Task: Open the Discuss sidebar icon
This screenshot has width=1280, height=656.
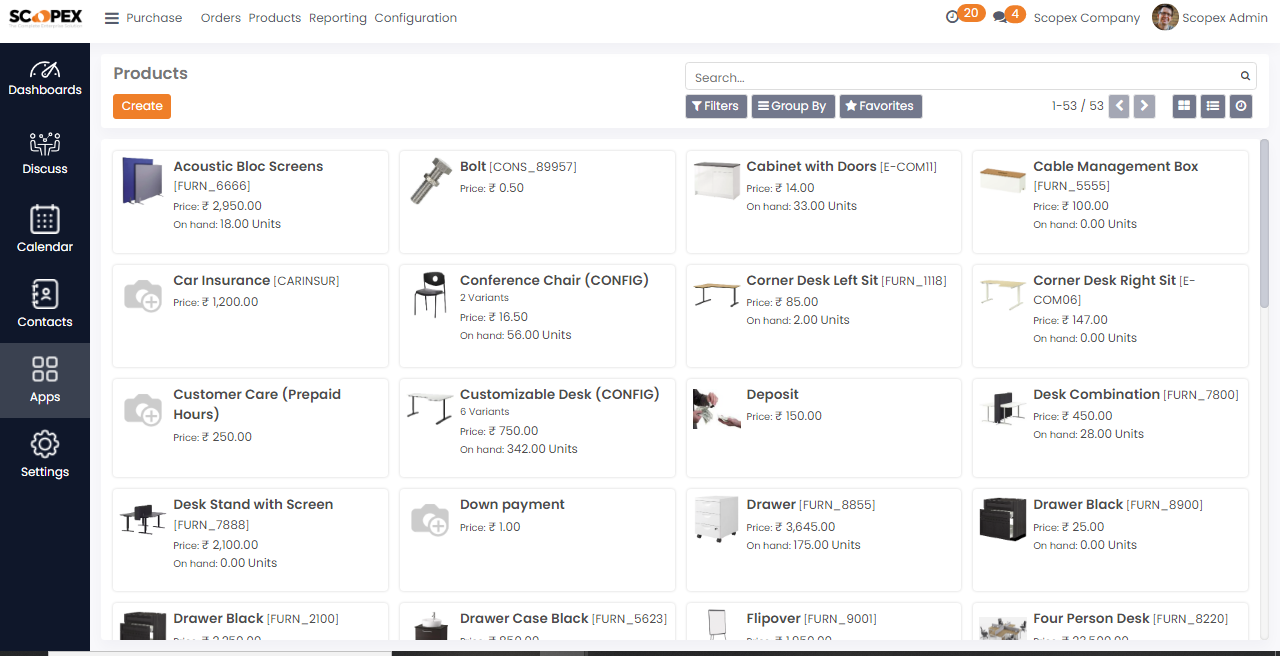Action: [x=45, y=152]
